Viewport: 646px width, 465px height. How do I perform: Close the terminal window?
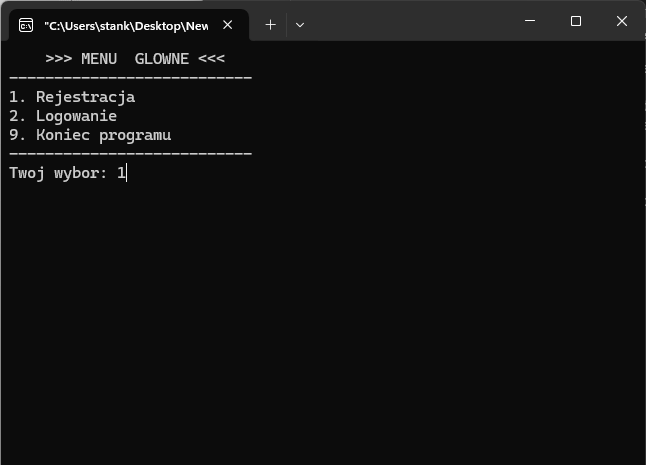[x=622, y=21]
